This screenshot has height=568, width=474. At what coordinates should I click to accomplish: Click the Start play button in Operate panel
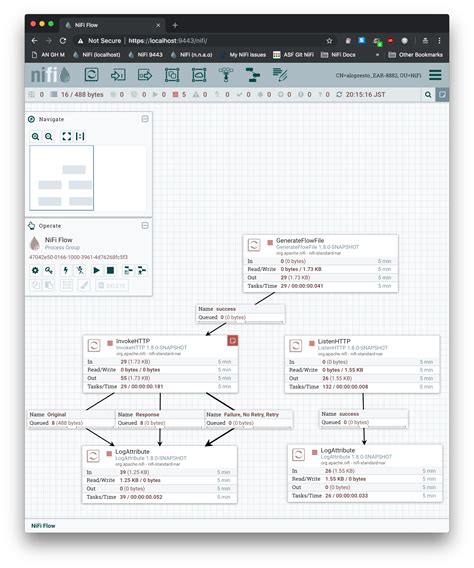point(96,270)
